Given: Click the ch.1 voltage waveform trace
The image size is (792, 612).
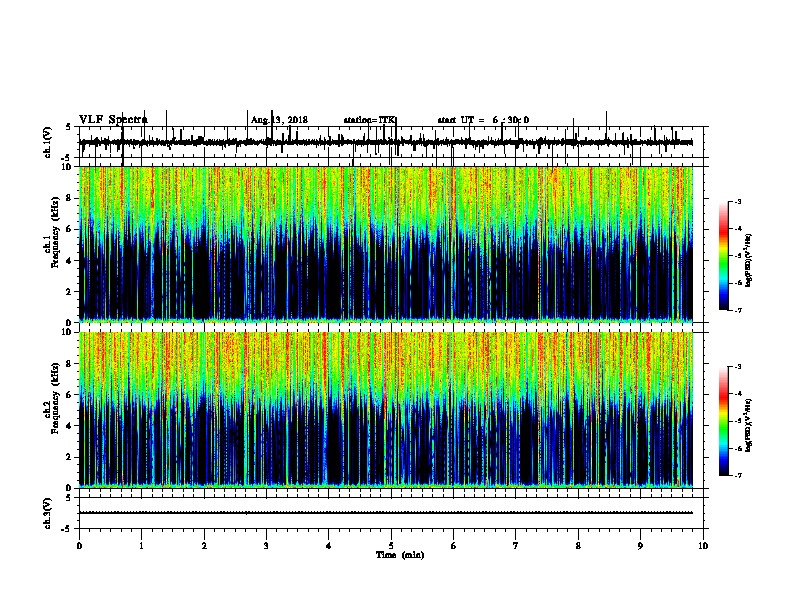Looking at the screenshot, I should (x=386, y=142).
